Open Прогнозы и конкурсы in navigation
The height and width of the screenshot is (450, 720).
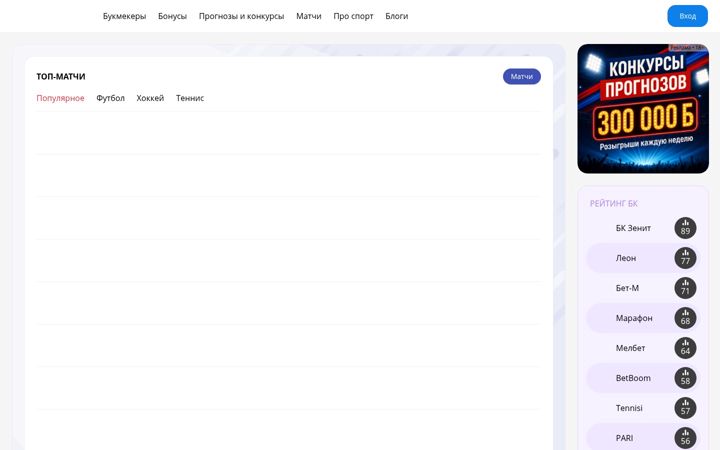point(242,16)
